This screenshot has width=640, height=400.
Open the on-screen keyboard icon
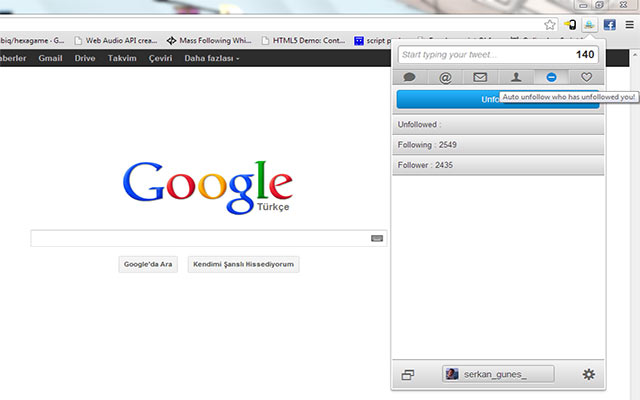pos(377,238)
